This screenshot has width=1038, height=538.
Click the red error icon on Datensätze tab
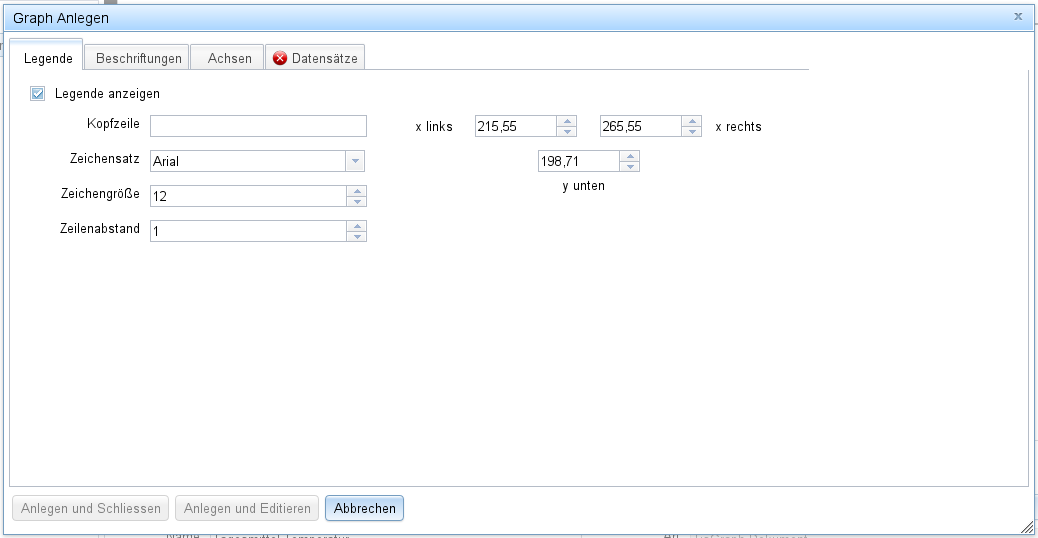pos(280,58)
